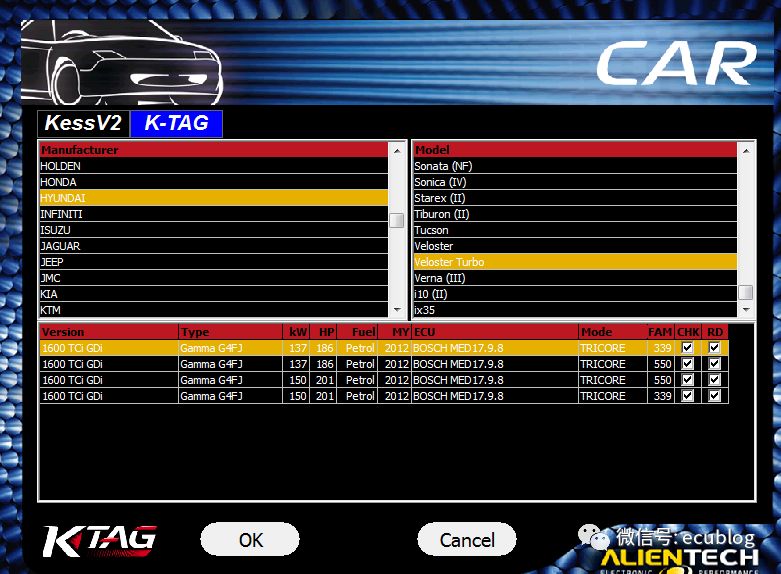The image size is (781, 574).
Task: Switch to the K-TAG tab
Action: [176, 123]
